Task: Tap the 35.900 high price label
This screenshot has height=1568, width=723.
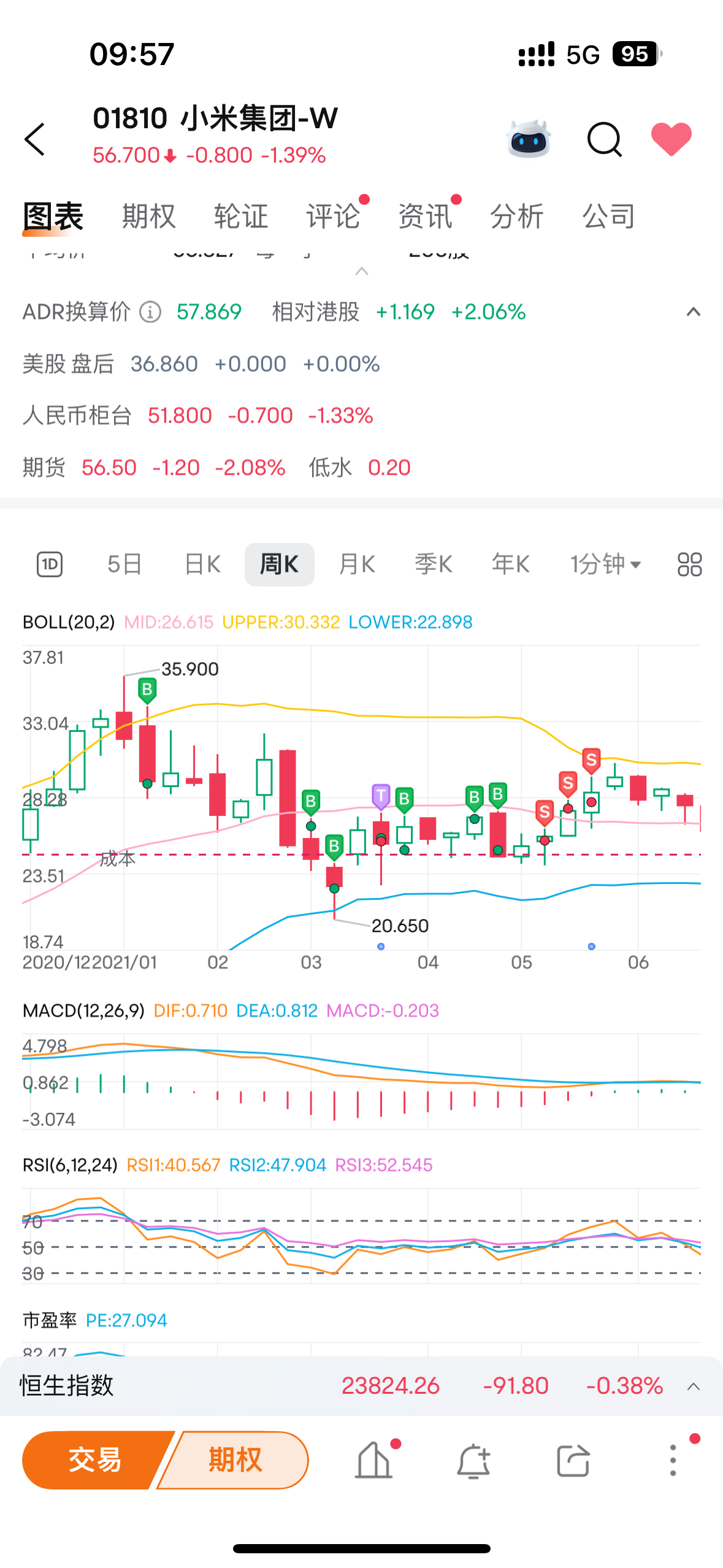Action: pos(190,669)
